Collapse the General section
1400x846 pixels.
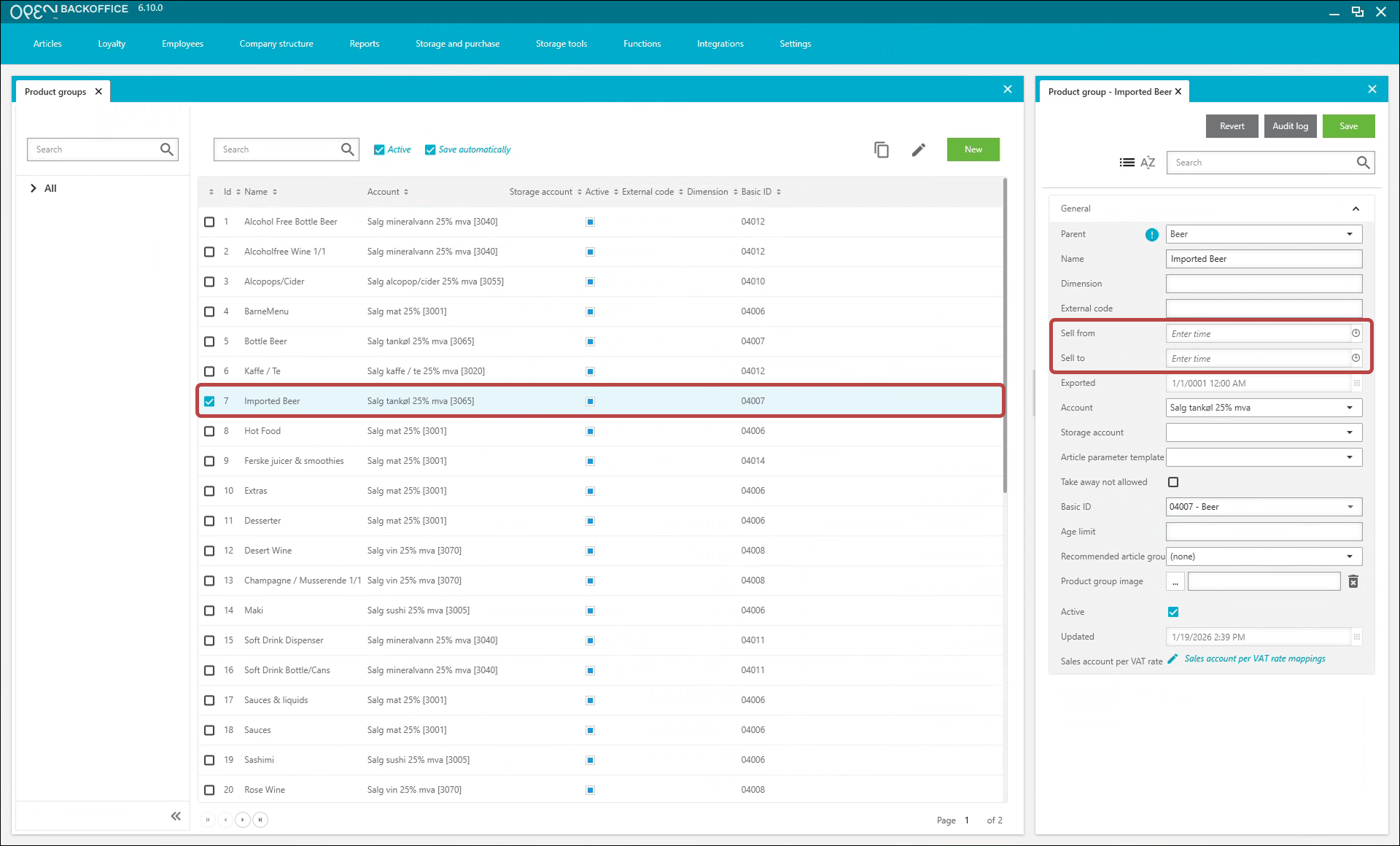pos(1356,209)
